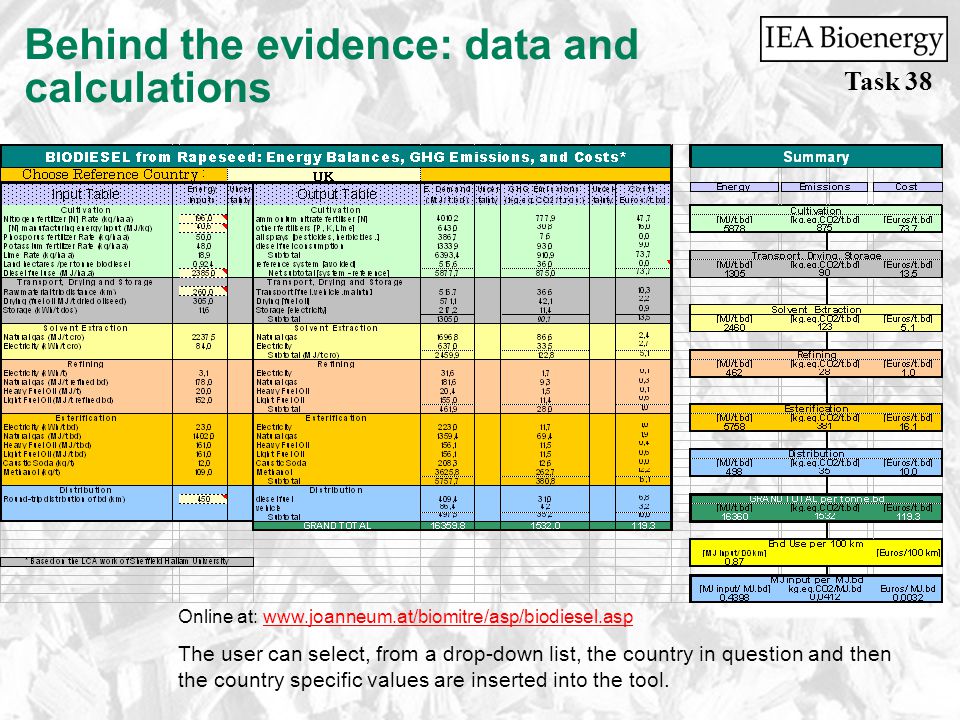This screenshot has width=960, height=720.
Task: Click the Diesel fuel use input cell
Action: click(203, 273)
